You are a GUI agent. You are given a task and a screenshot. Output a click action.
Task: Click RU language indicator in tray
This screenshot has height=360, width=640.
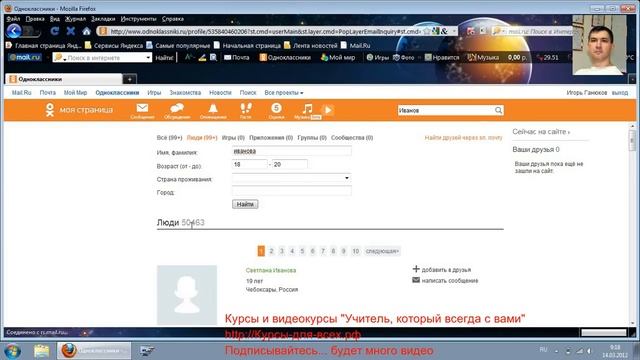tap(543, 350)
